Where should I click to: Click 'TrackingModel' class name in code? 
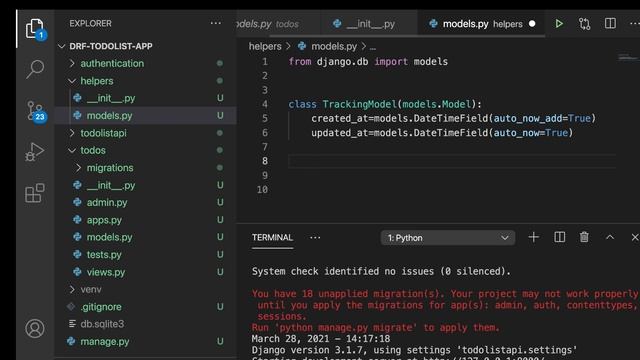coord(359,104)
